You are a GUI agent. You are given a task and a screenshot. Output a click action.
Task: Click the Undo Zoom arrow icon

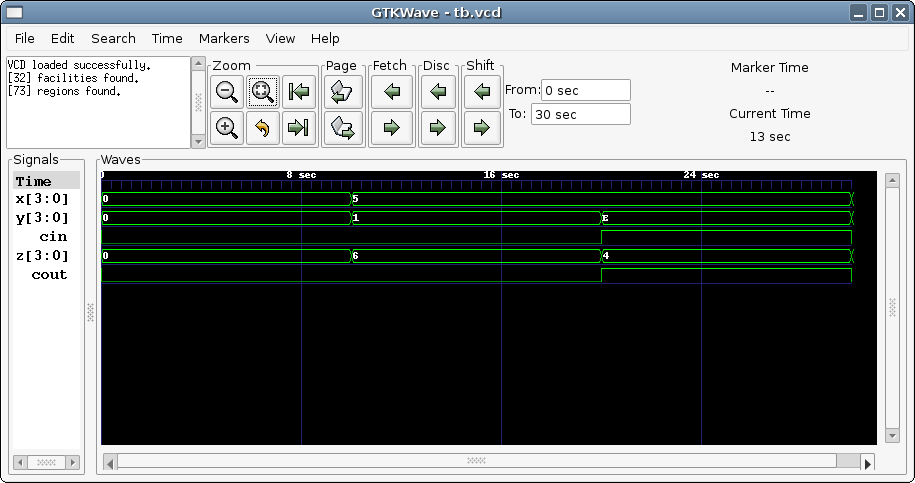point(262,128)
